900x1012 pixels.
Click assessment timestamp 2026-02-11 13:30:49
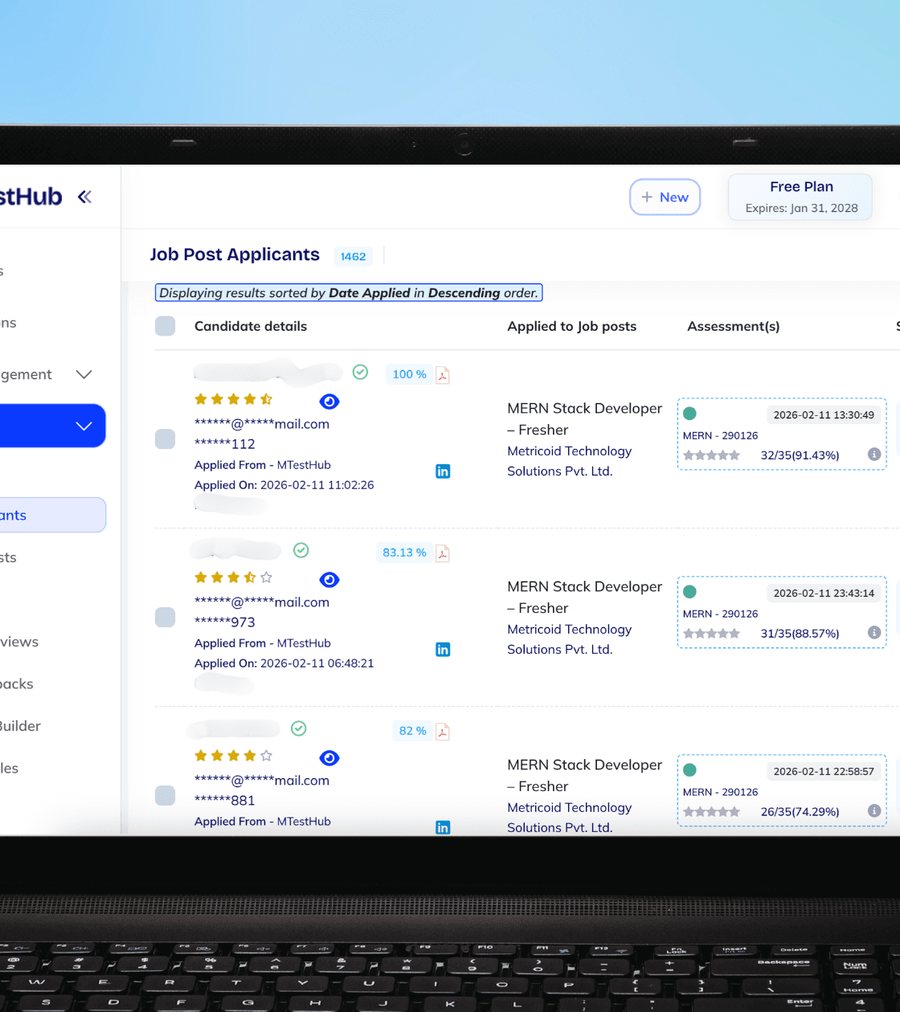(824, 415)
